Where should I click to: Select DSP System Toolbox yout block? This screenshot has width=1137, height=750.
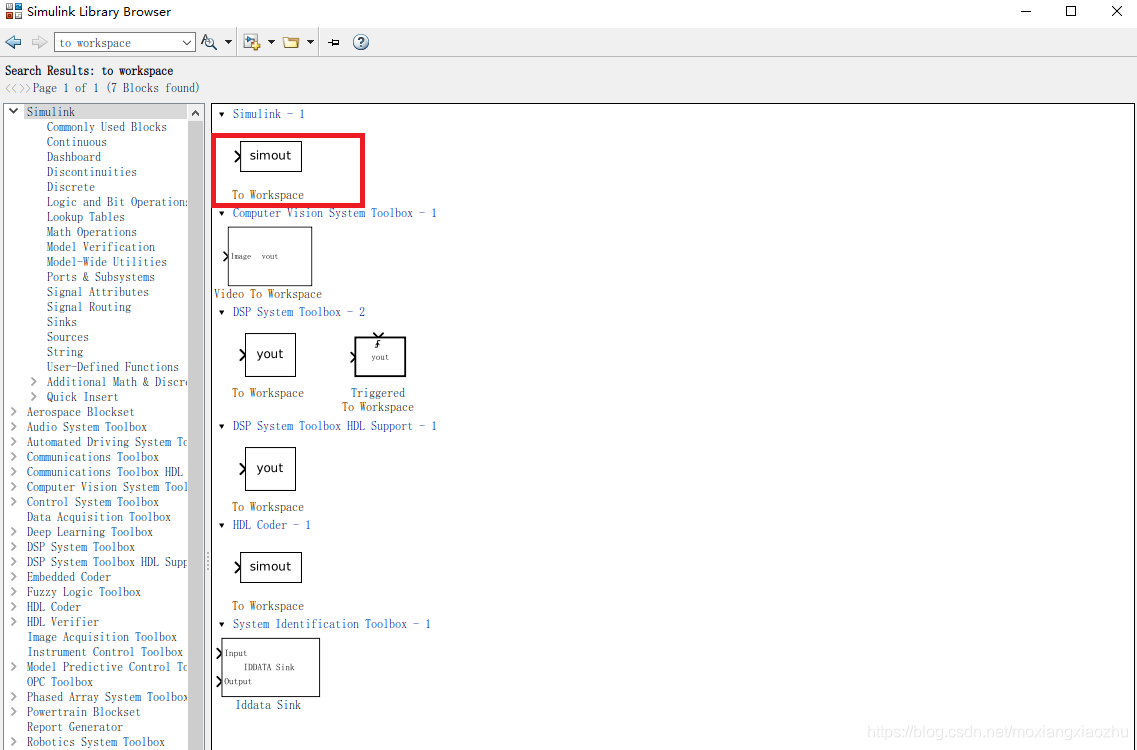tap(269, 355)
